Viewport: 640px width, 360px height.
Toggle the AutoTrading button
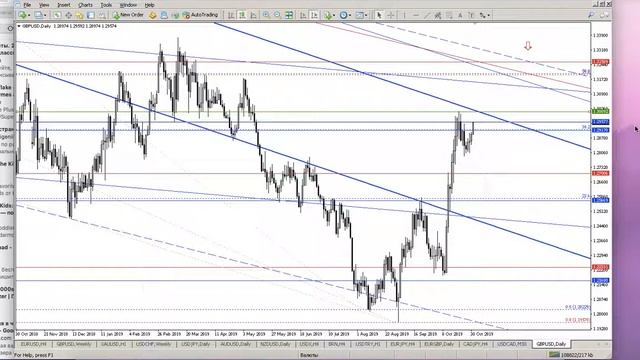[x=200, y=15]
